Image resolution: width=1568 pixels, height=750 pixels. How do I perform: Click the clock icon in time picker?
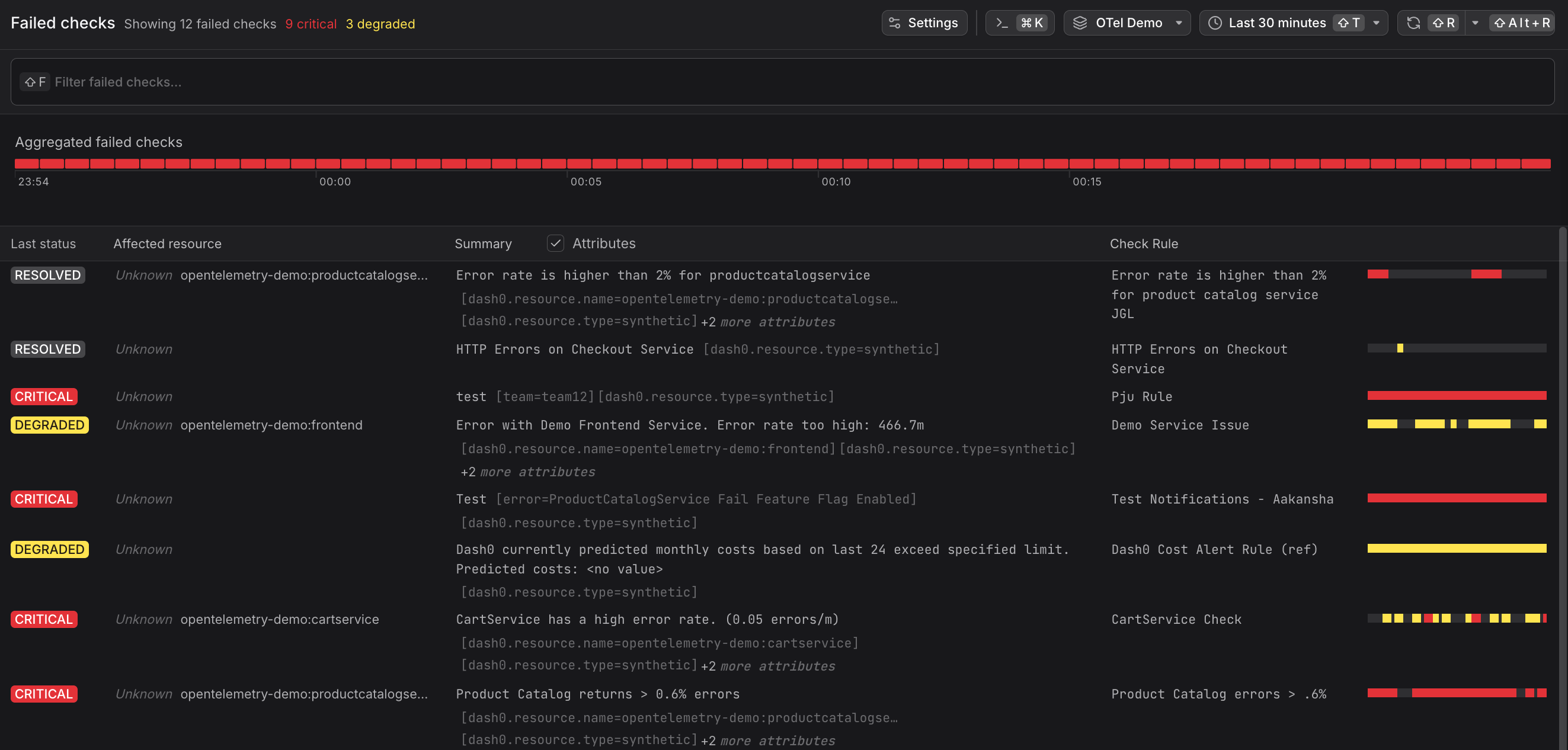click(x=1215, y=23)
